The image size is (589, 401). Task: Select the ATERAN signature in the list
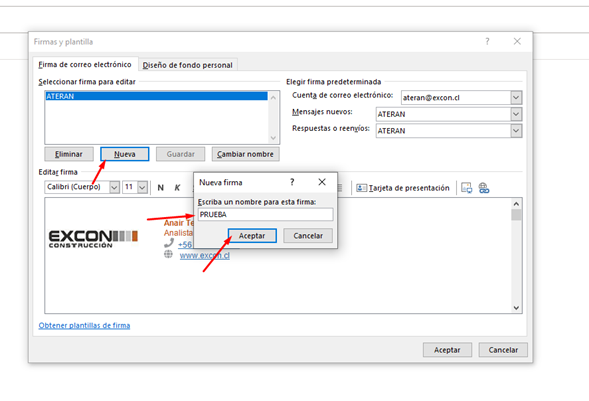click(156, 96)
